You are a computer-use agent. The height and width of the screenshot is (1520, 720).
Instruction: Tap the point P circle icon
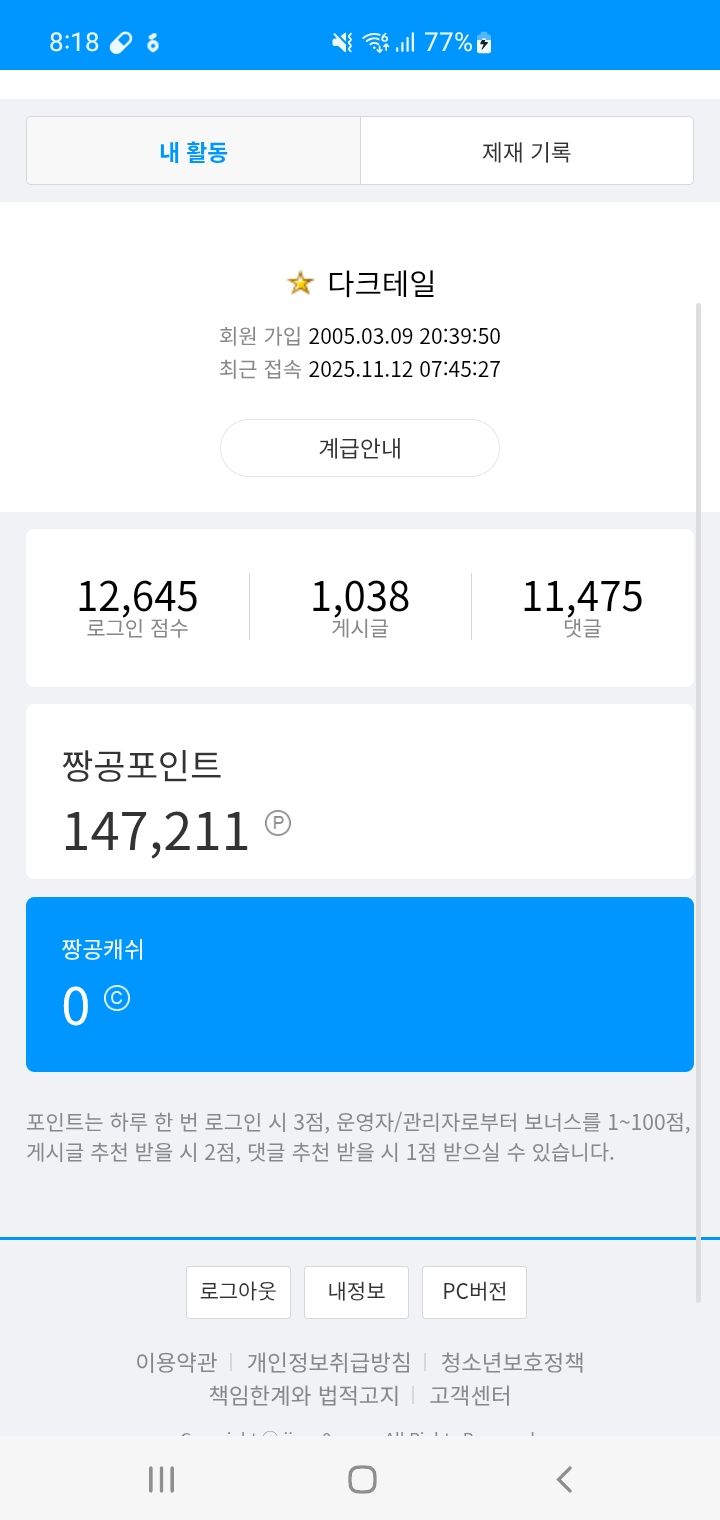(x=278, y=823)
